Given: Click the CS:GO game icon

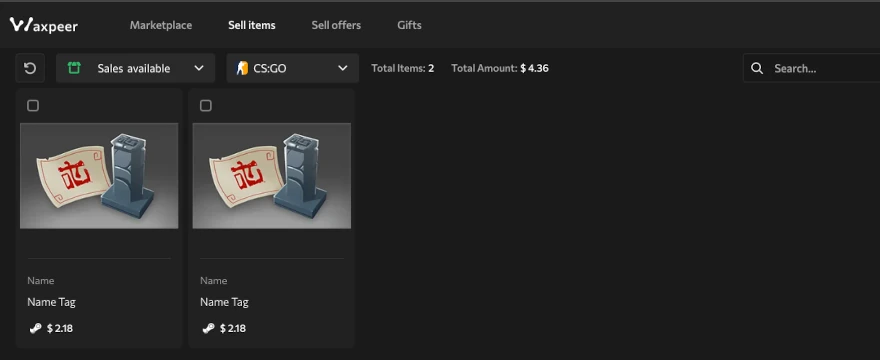Looking at the screenshot, I should tap(242, 69).
